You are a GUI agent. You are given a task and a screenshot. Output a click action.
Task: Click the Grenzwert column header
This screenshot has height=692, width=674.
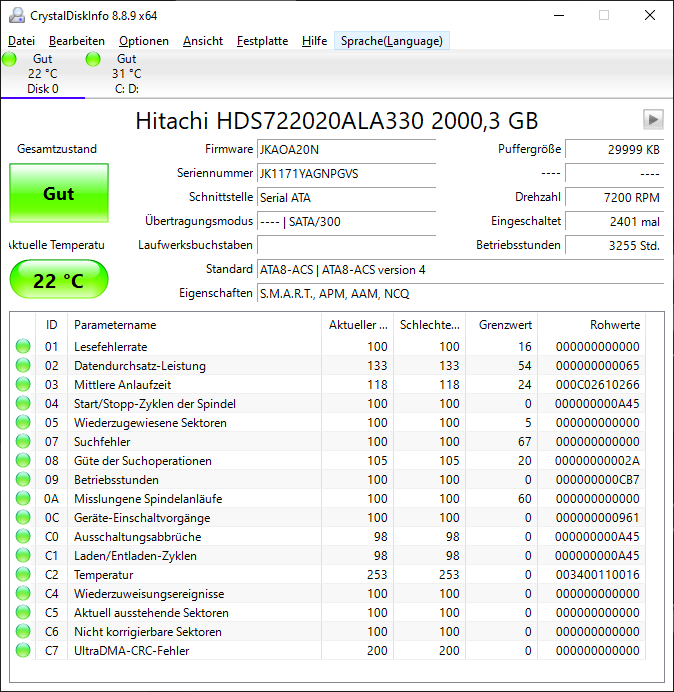(x=501, y=325)
